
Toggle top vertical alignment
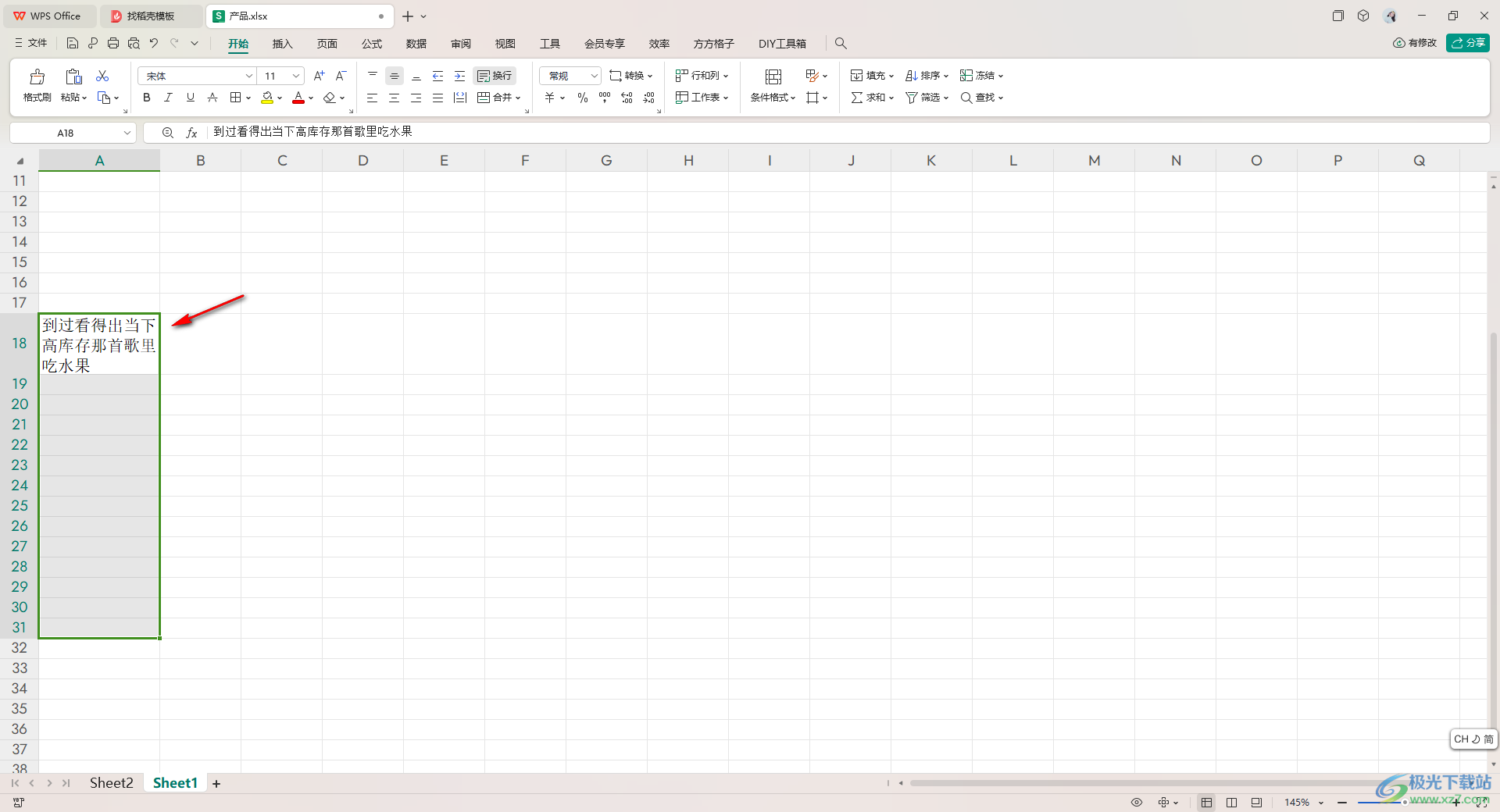coord(373,76)
